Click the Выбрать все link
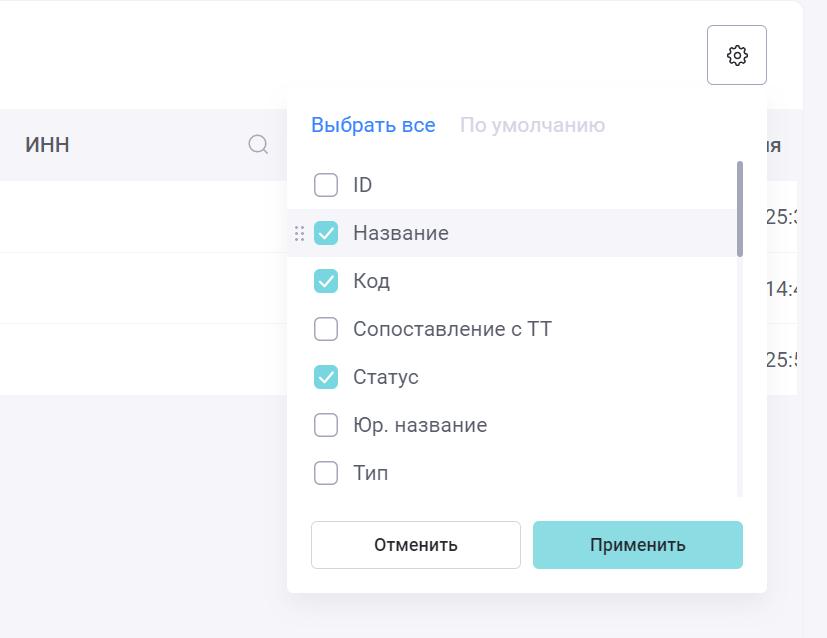Image resolution: width=827 pixels, height=638 pixels. click(x=373, y=125)
